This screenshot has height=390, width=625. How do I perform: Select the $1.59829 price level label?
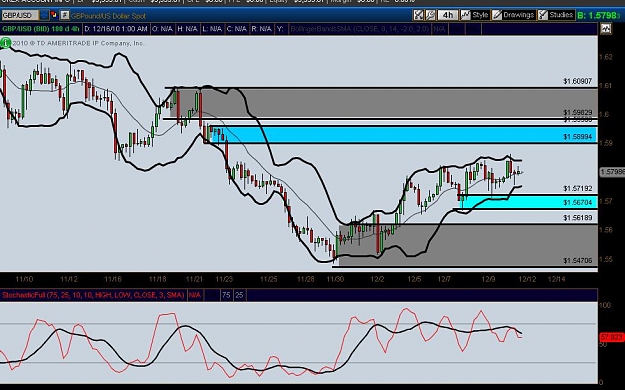578,112
